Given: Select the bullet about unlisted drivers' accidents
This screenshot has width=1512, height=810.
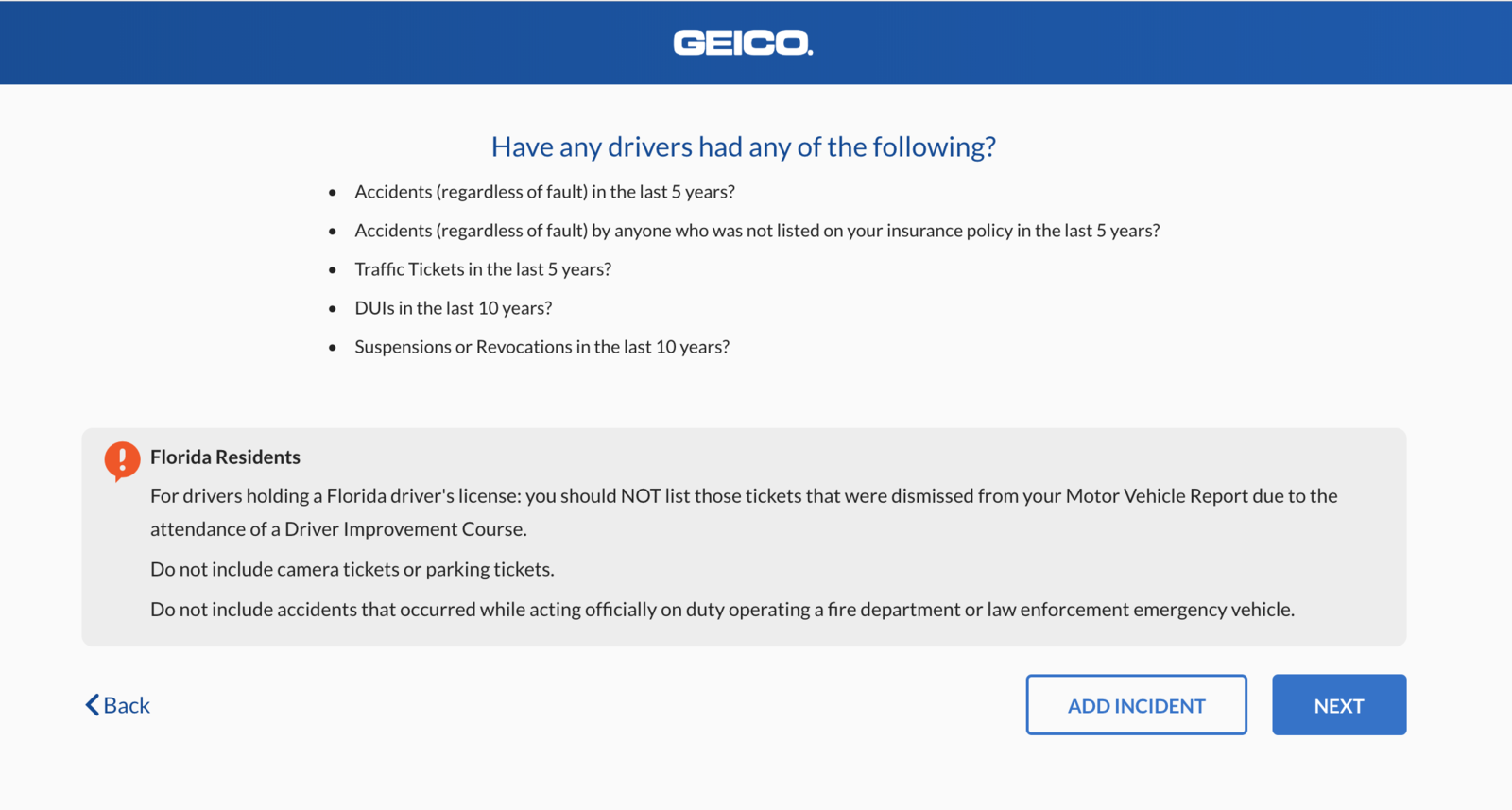Looking at the screenshot, I should tap(756, 231).
